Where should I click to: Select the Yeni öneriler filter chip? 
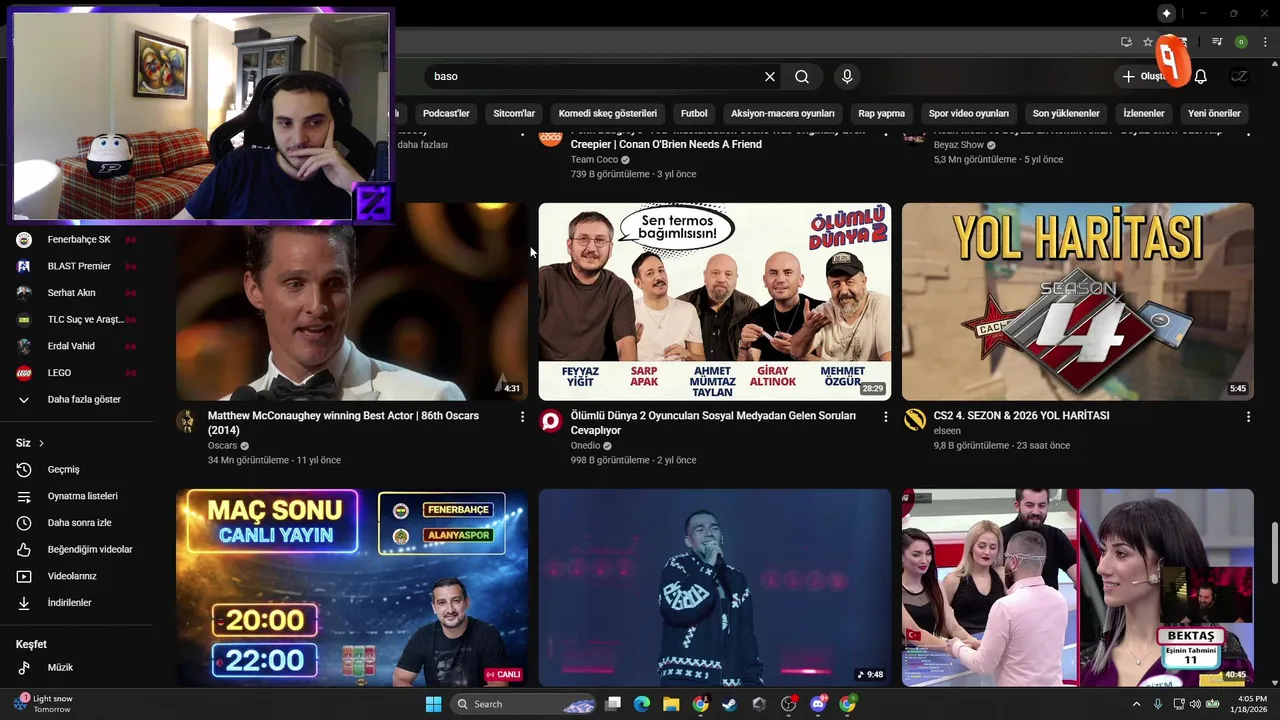click(x=1214, y=113)
